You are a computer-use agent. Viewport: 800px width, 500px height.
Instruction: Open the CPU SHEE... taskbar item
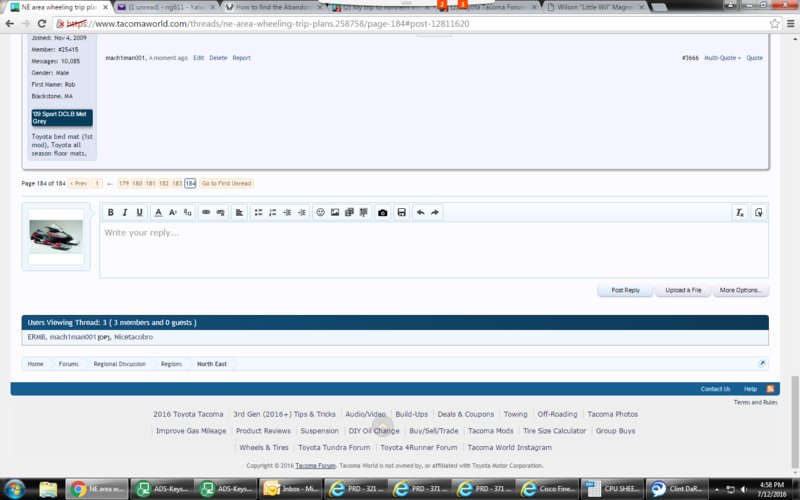pyautogui.click(x=612, y=489)
